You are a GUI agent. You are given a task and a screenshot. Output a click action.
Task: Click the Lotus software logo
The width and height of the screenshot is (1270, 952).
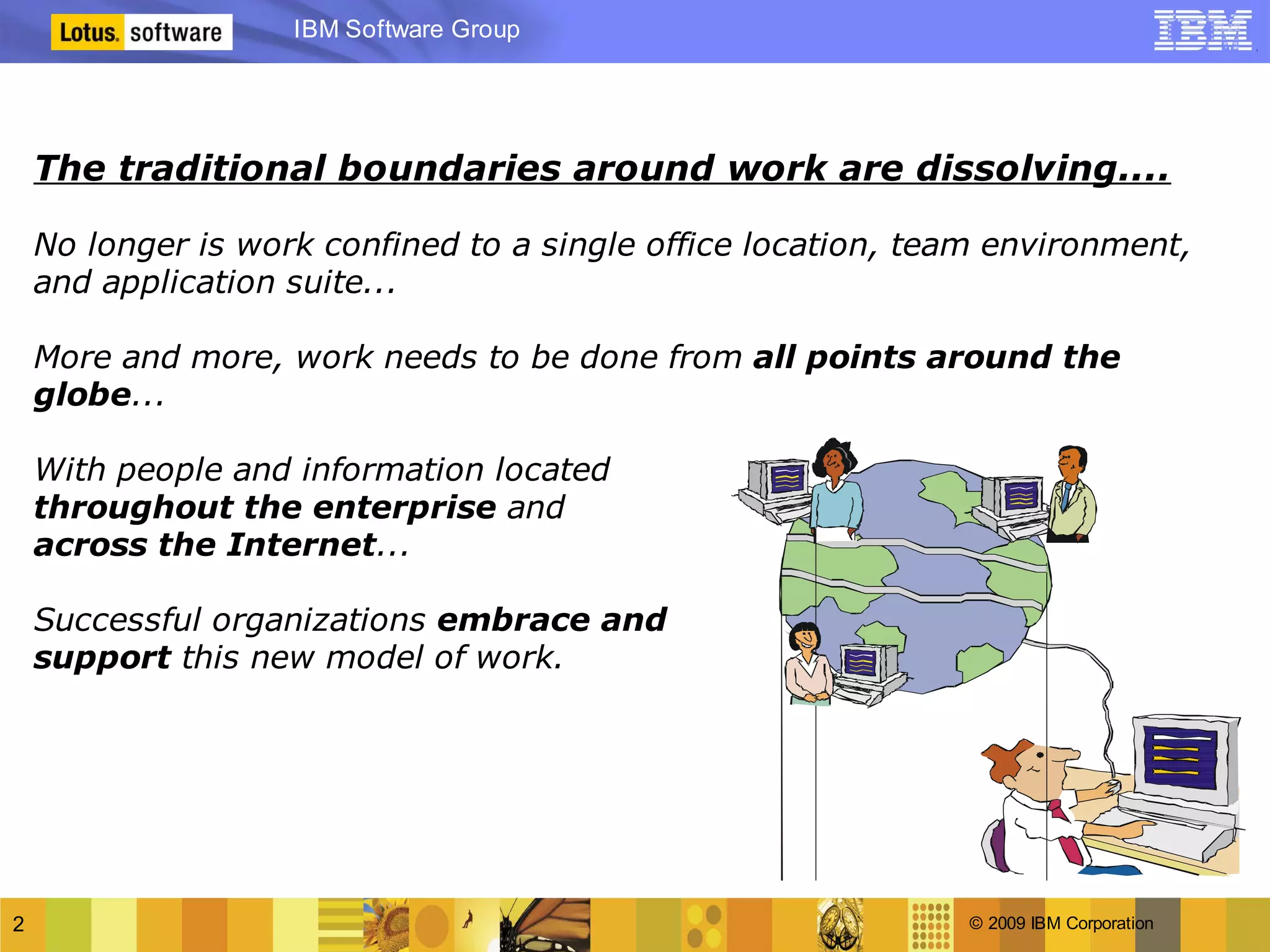pyautogui.click(x=141, y=32)
